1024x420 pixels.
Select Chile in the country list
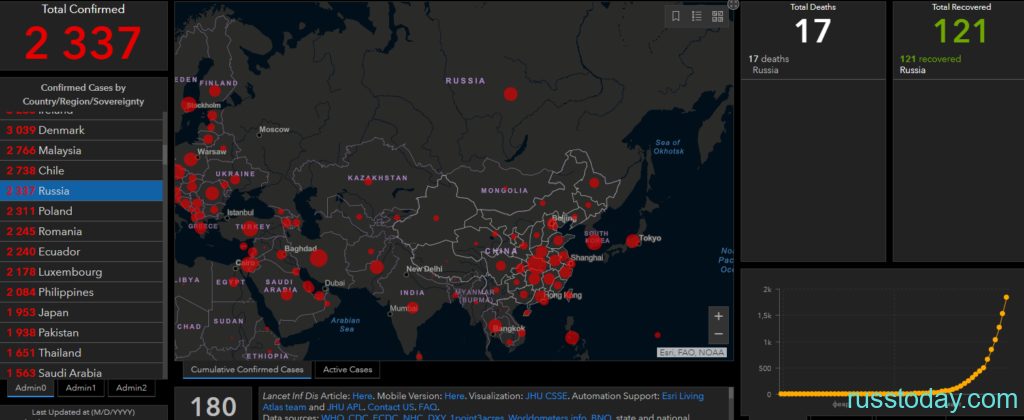(x=81, y=170)
